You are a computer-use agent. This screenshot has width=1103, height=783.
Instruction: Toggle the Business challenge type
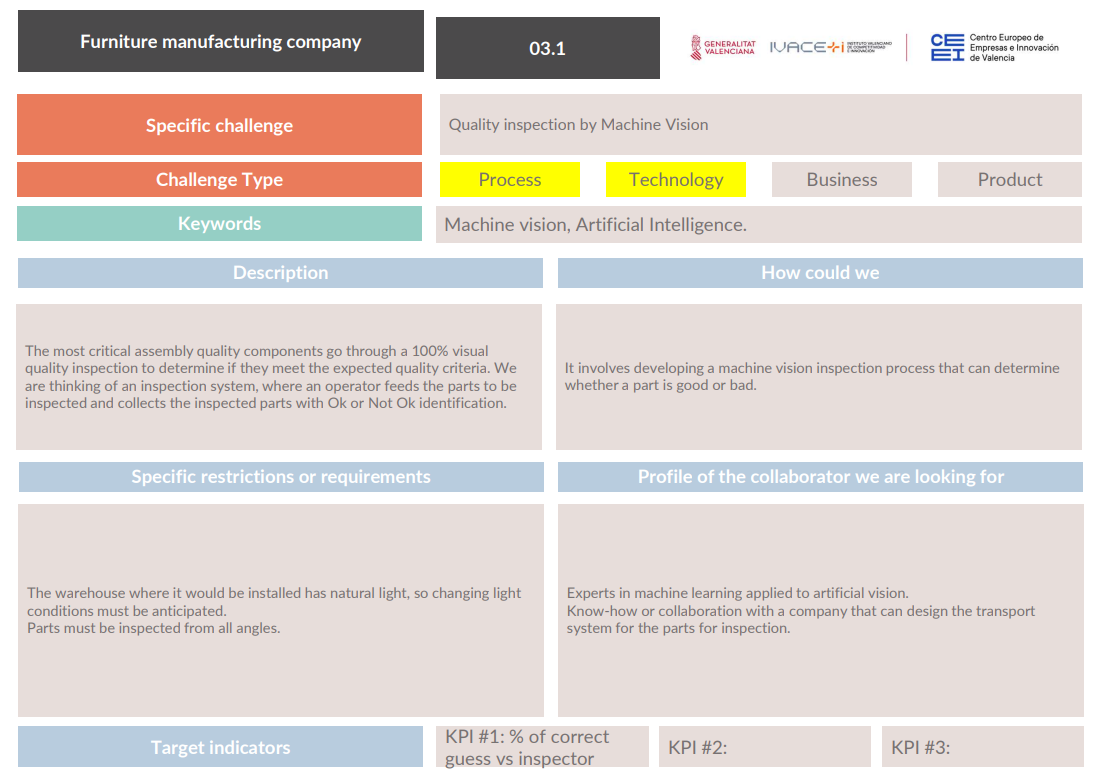coord(841,180)
